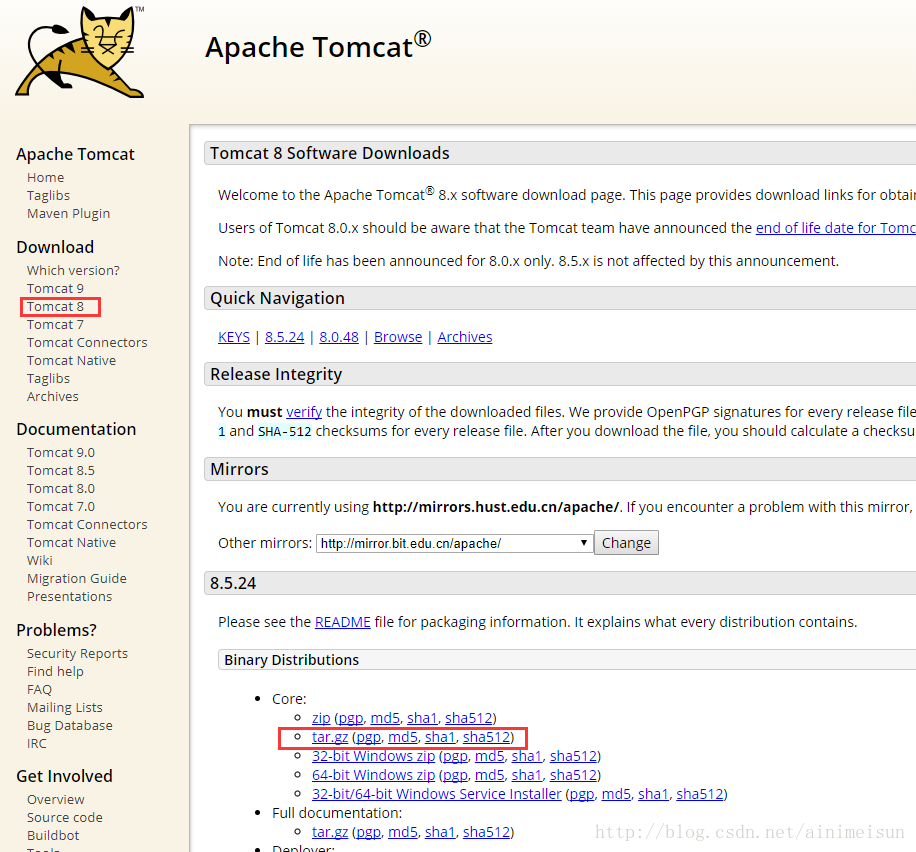This screenshot has width=916, height=852.
Task: Open Taglibs under the Download section
Action: tap(48, 379)
